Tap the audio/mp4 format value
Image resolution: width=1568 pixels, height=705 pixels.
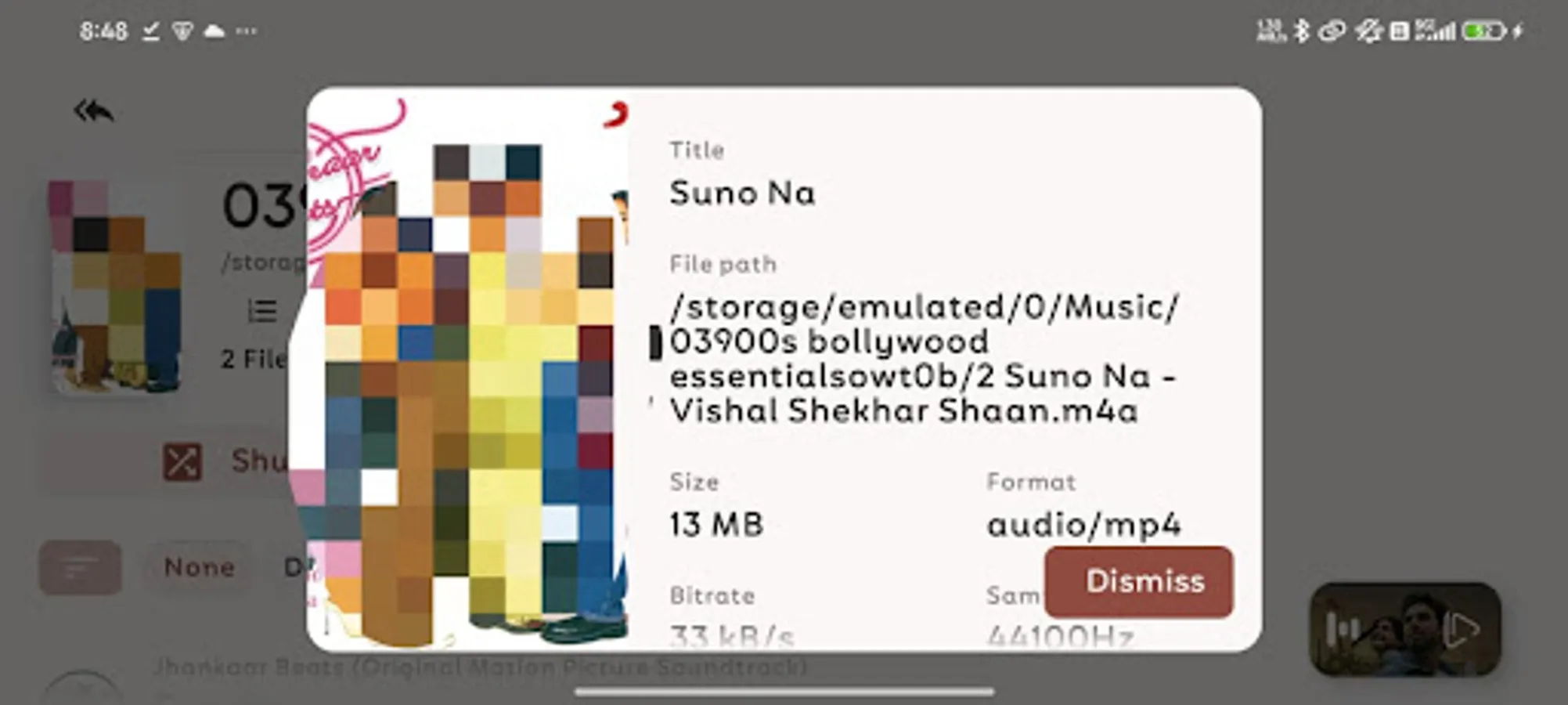pyautogui.click(x=1084, y=525)
